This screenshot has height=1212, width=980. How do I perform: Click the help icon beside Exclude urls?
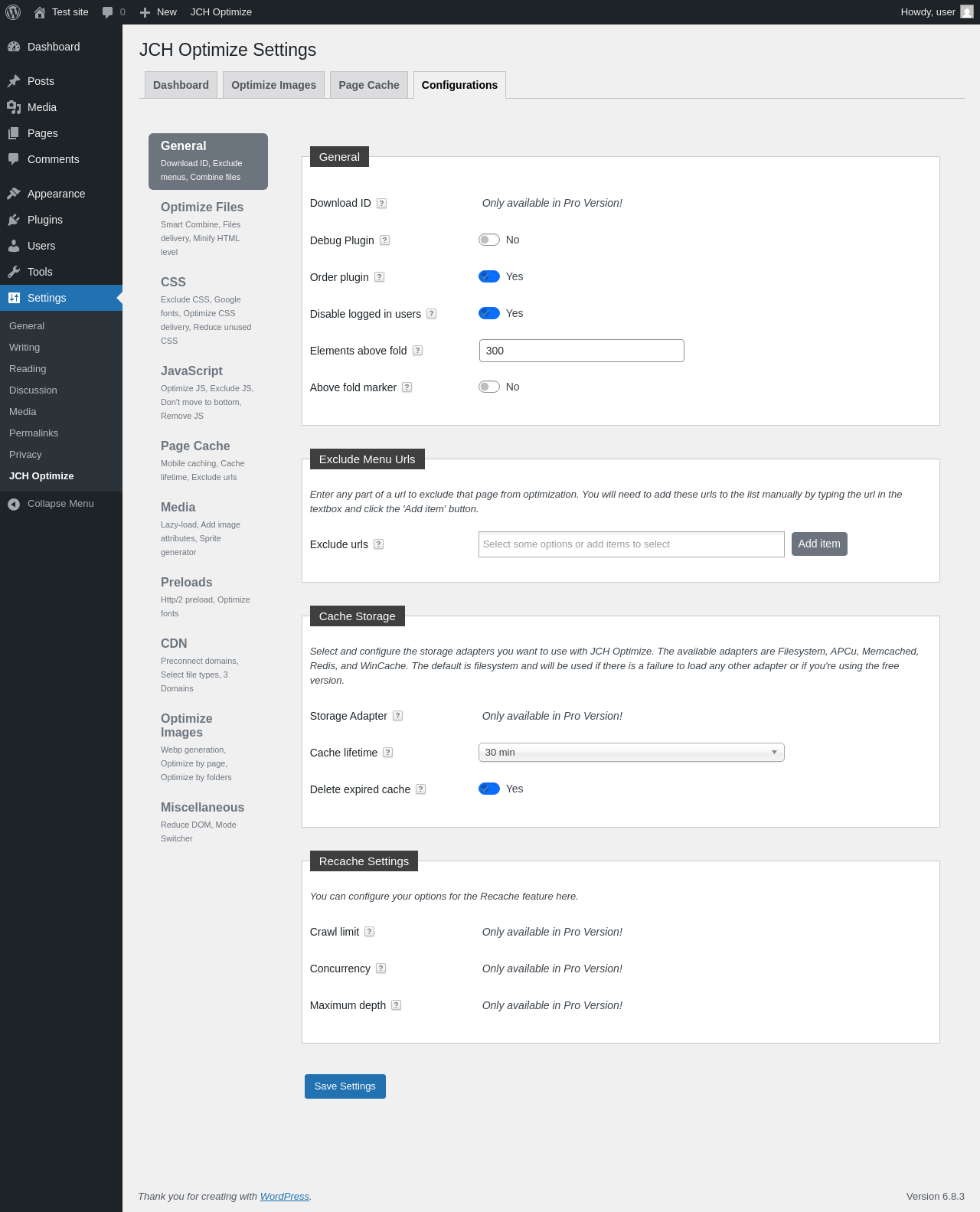[x=378, y=544]
